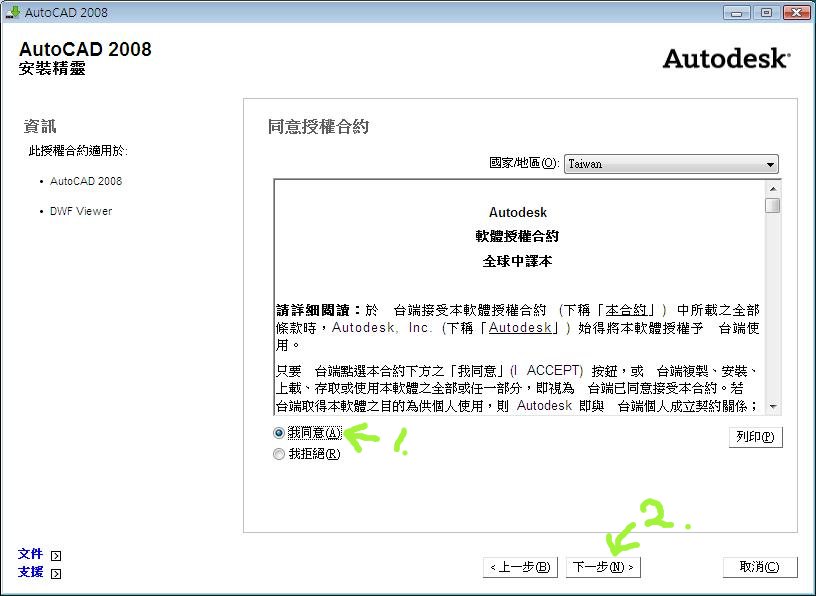Click the 列印(P) print button
The height and width of the screenshot is (596, 816).
tap(755, 436)
